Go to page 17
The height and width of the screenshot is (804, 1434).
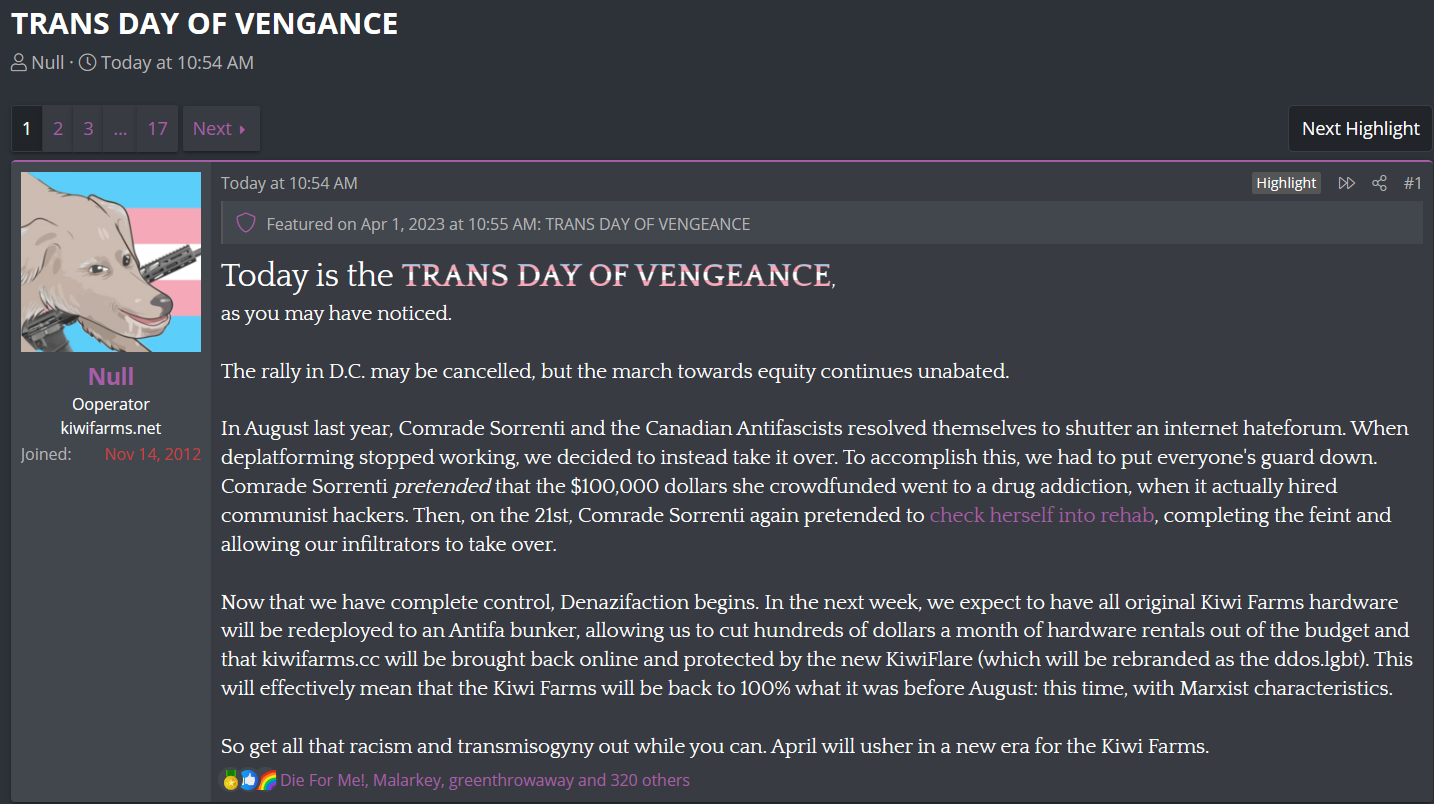click(x=157, y=128)
